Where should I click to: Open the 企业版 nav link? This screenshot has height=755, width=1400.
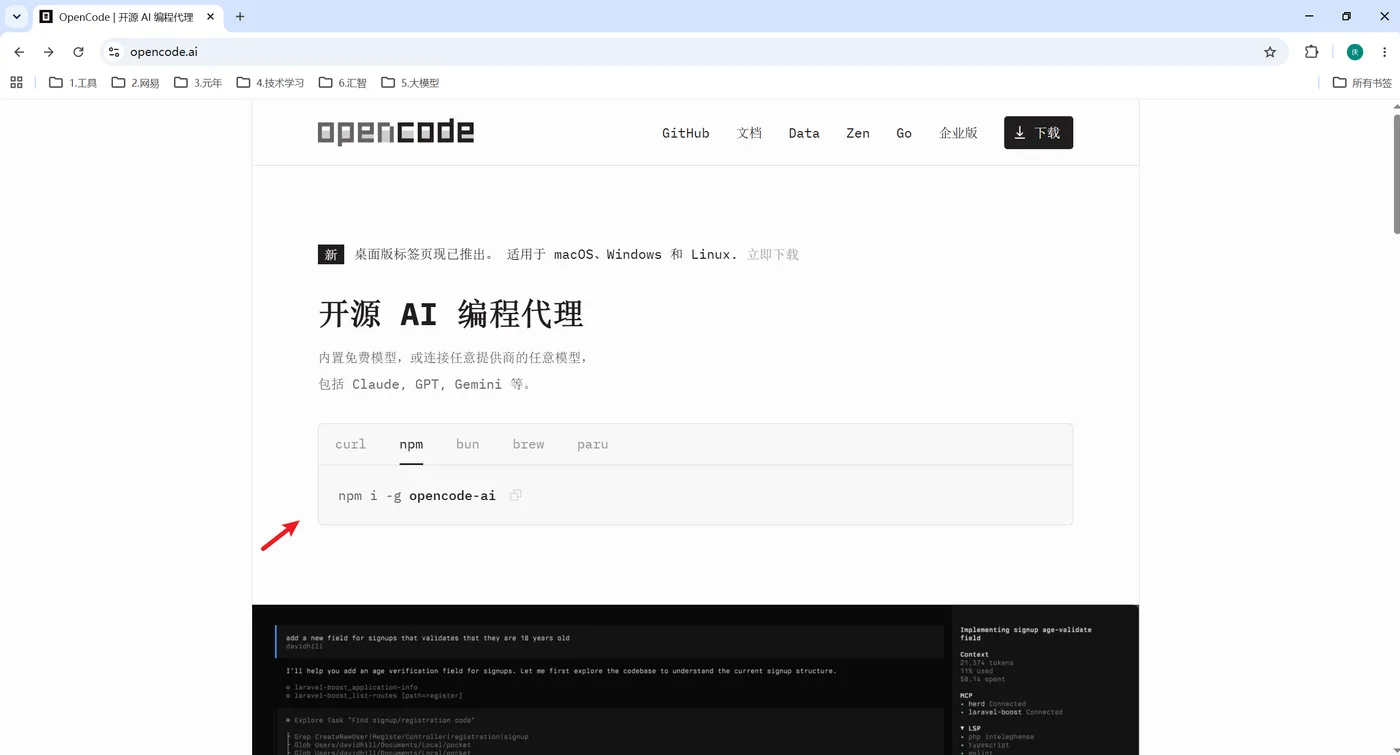pos(958,133)
